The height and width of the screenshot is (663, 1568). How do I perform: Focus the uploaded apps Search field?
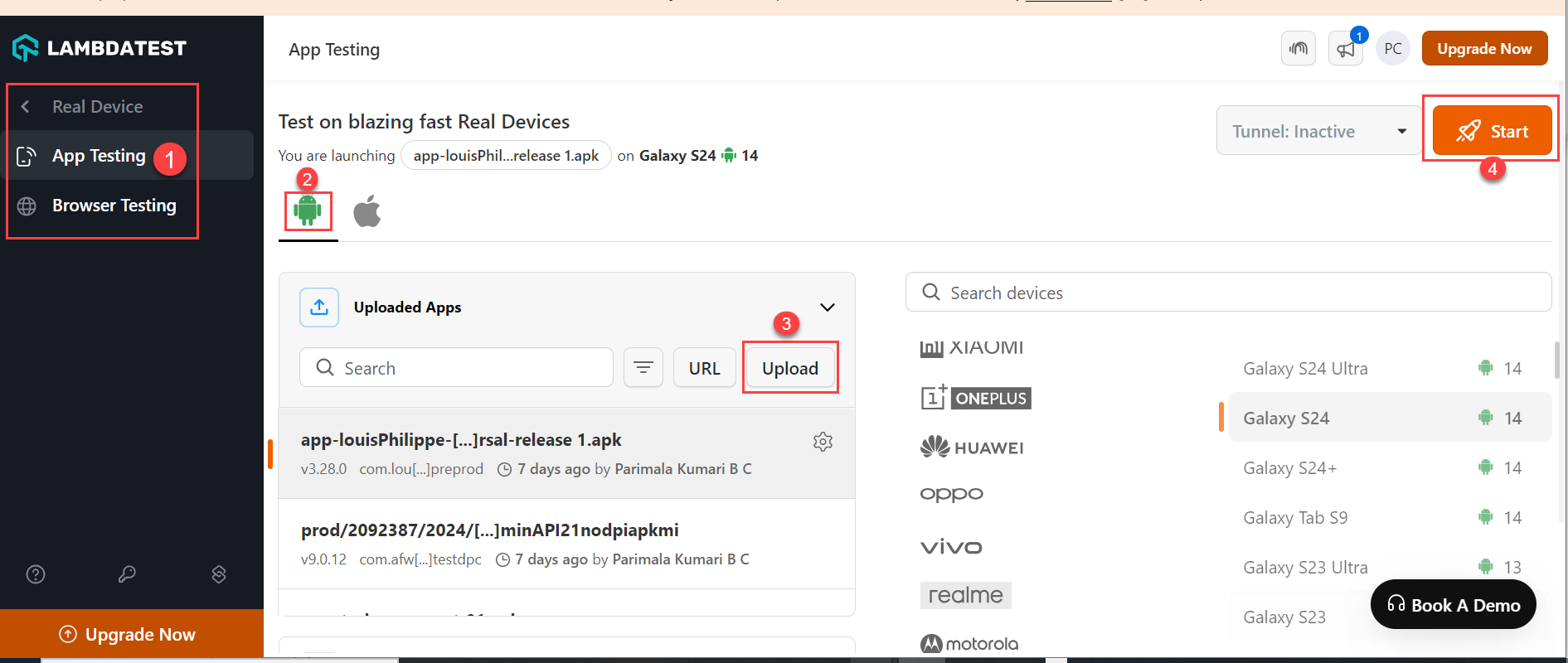pos(456,368)
